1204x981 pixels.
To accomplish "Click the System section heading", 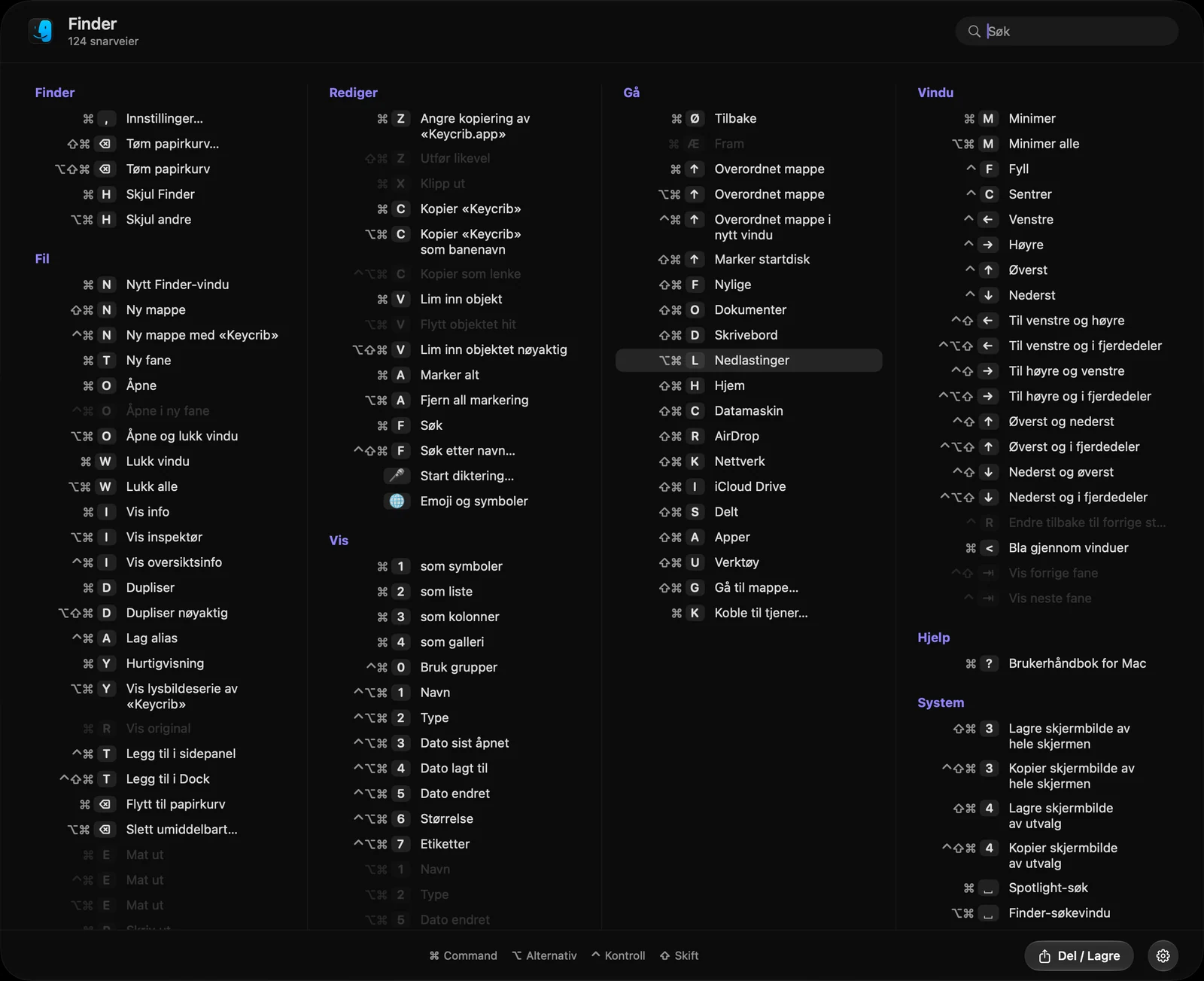I will pos(941,702).
